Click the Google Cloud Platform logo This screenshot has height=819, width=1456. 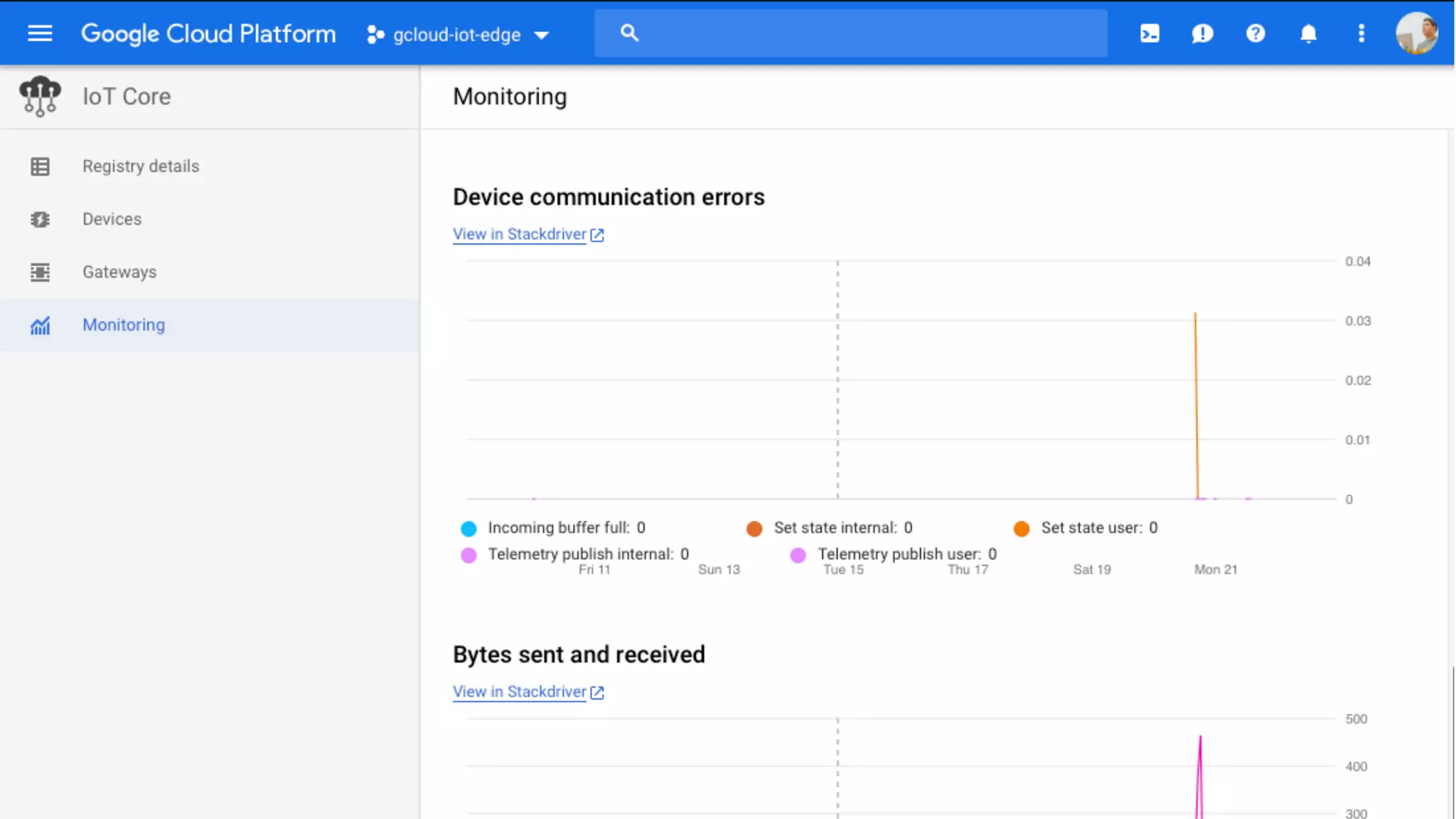[x=208, y=33]
